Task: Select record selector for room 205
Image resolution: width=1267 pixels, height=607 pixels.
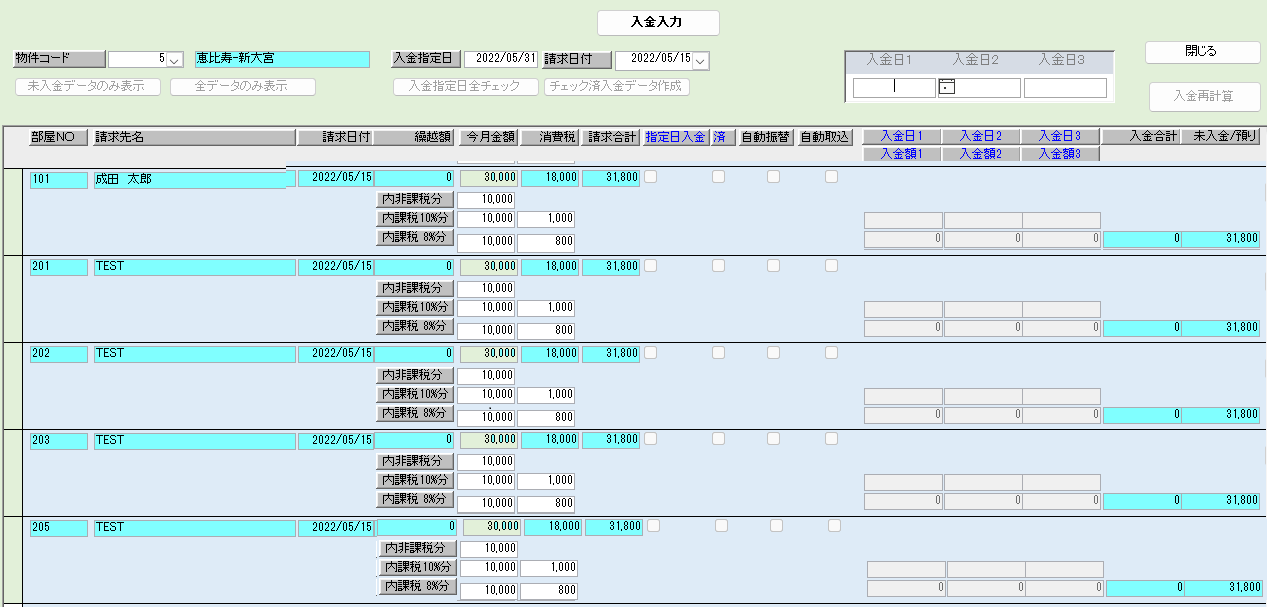Action: [x=12, y=561]
